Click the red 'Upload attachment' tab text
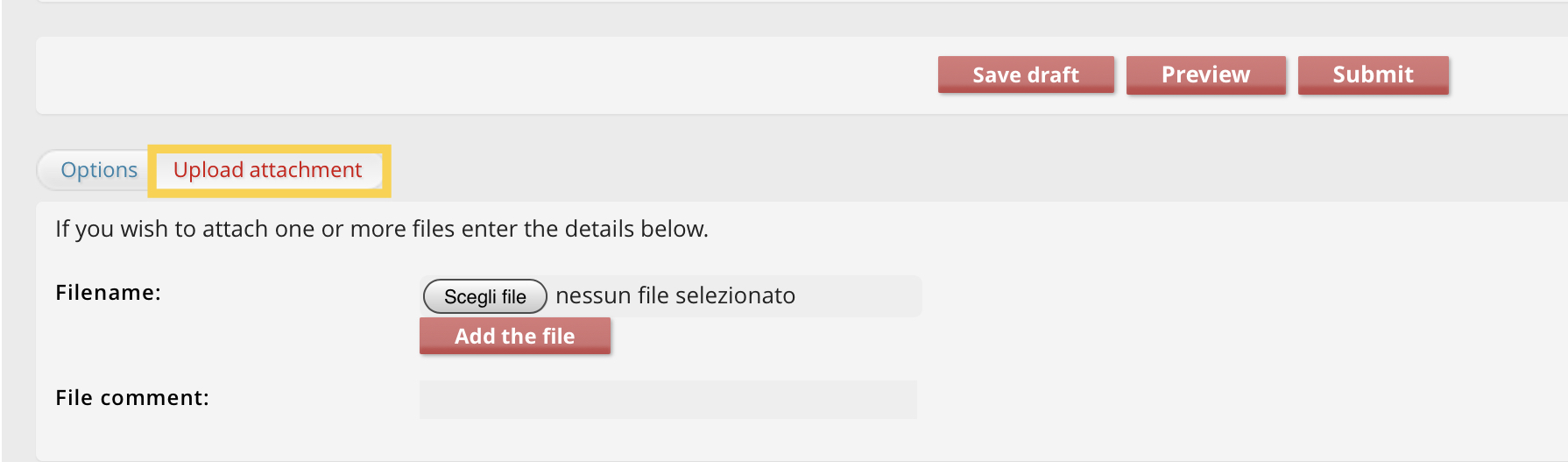The height and width of the screenshot is (462, 1568). coord(268,170)
